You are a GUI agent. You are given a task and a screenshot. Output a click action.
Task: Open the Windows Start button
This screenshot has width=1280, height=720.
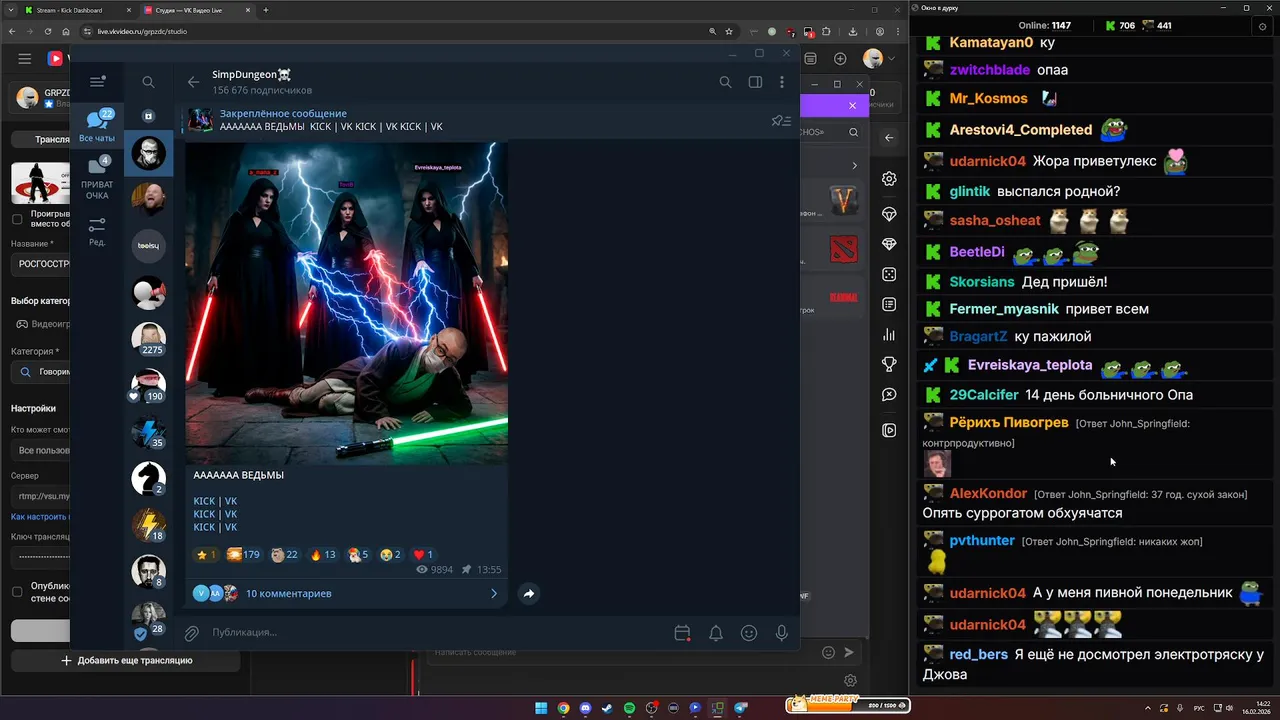(541, 708)
